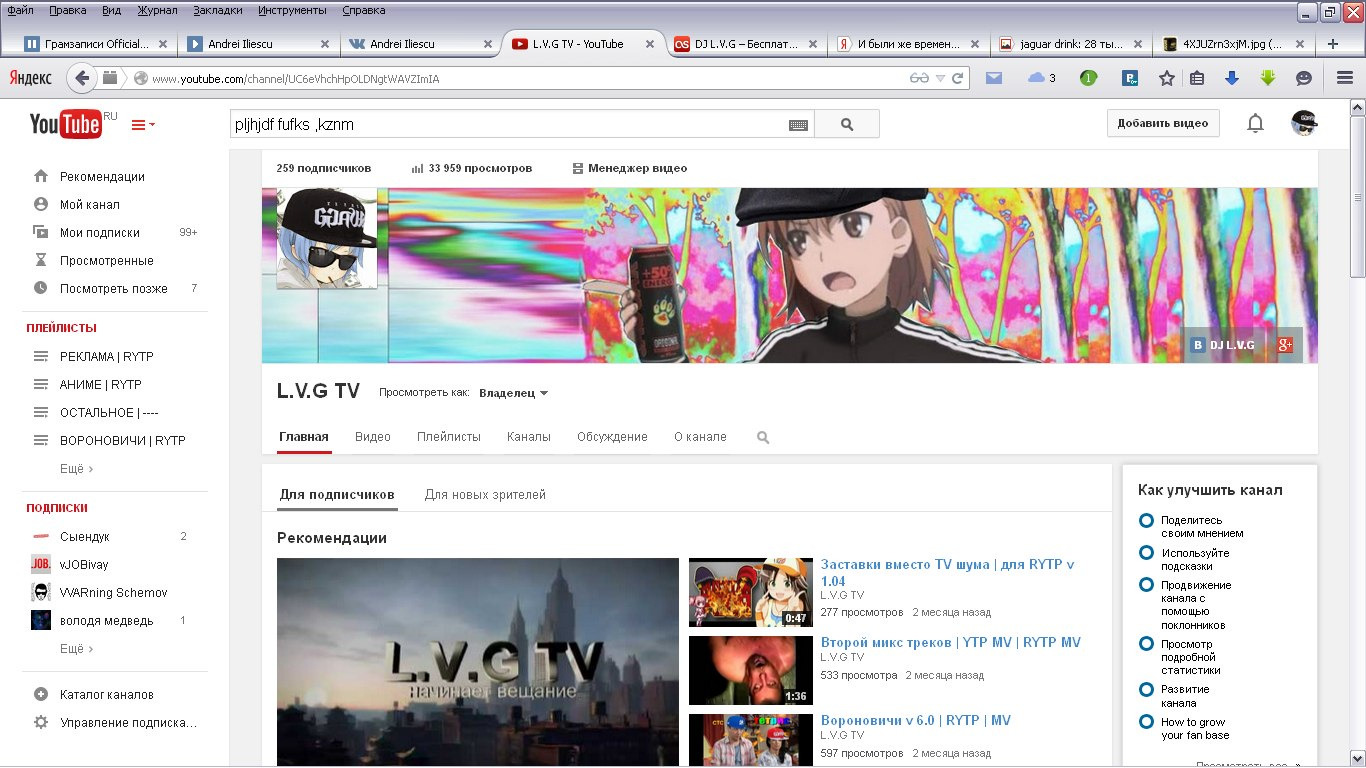Open the site identity globe icon
1366x768 pixels.
[141, 78]
